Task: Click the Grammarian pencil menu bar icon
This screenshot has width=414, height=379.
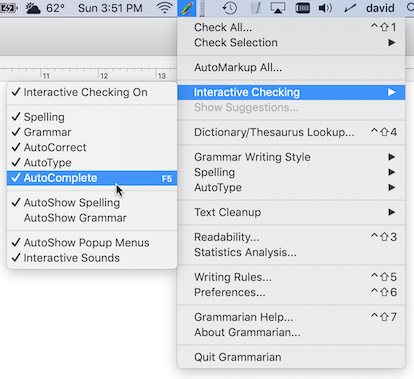Action: tap(187, 8)
